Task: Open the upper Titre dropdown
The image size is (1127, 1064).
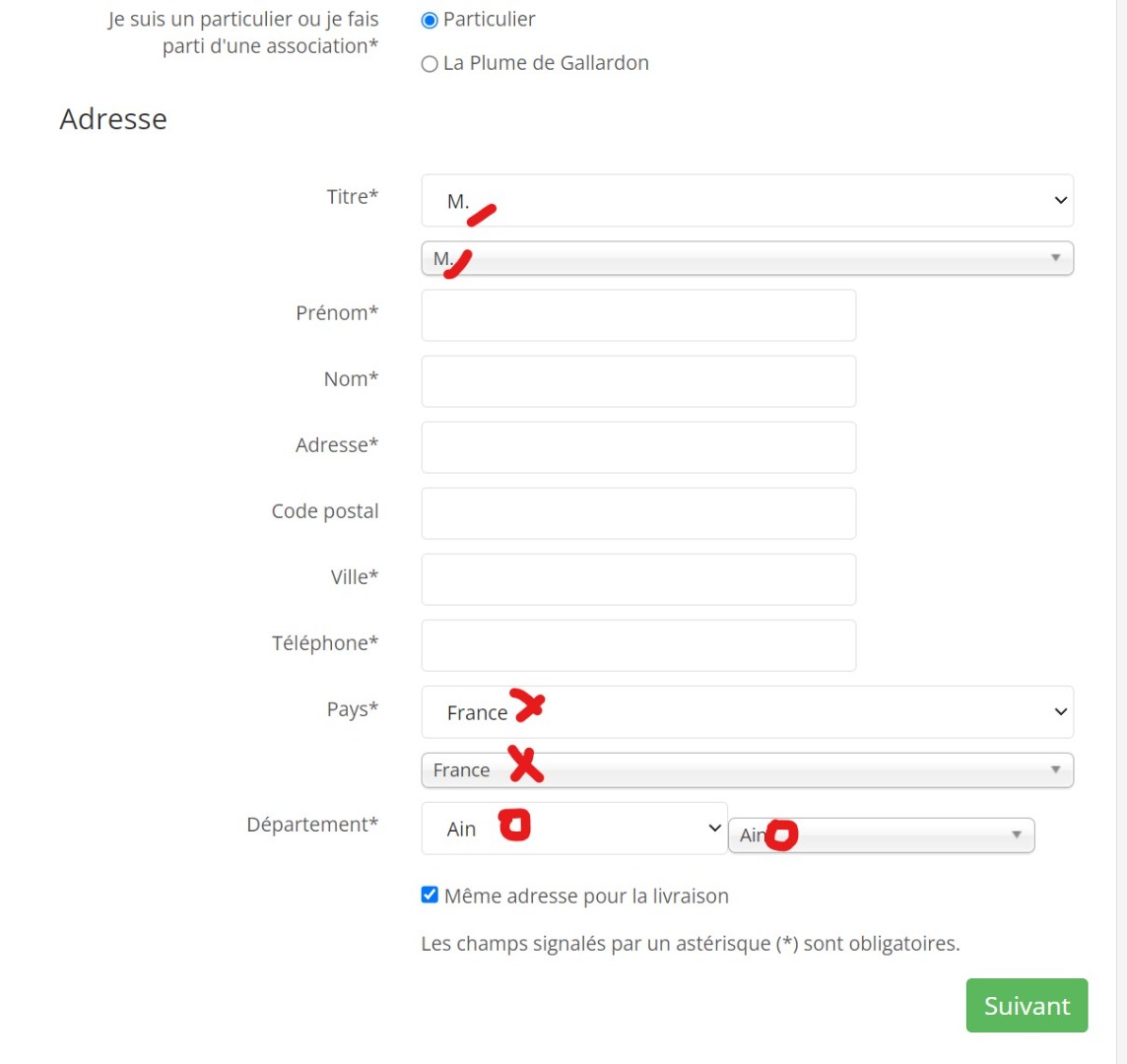Action: (747, 201)
